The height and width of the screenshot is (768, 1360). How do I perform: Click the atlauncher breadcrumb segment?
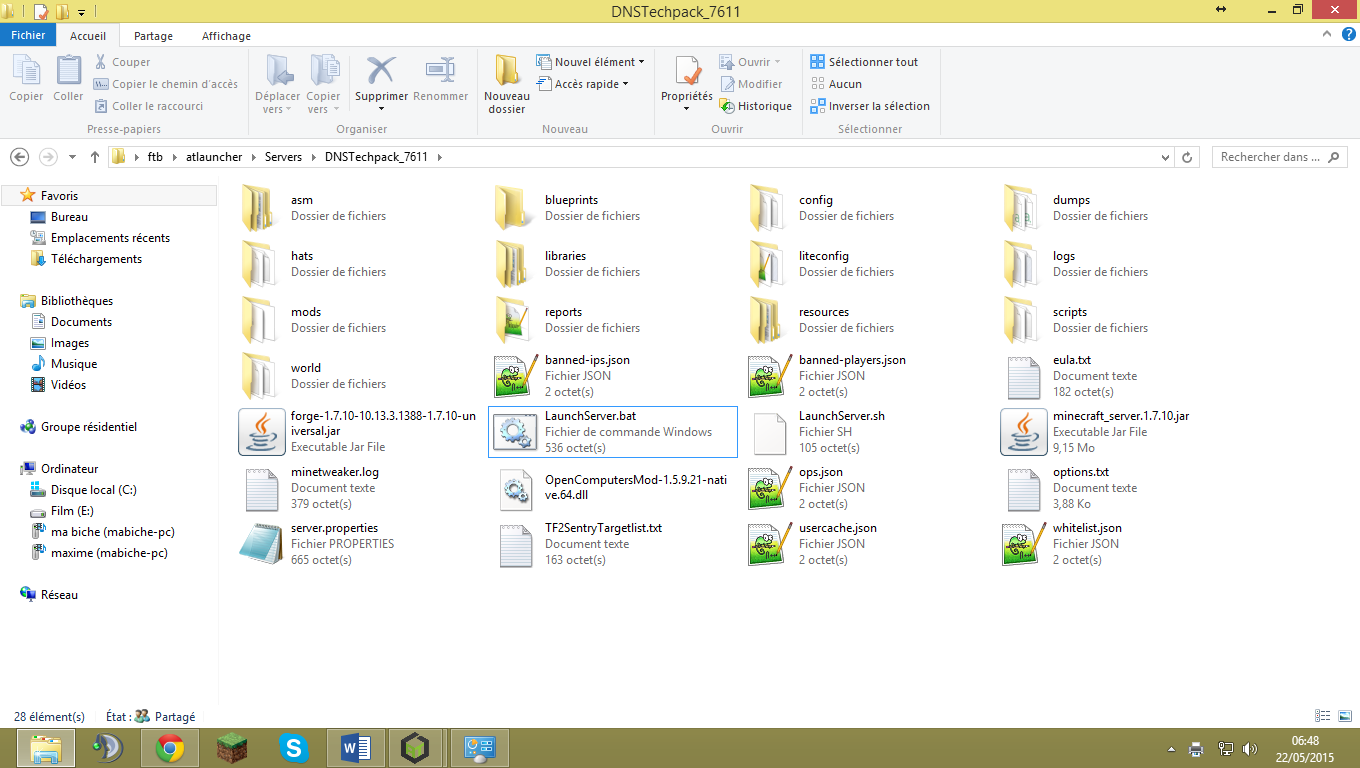pyautogui.click(x=214, y=157)
